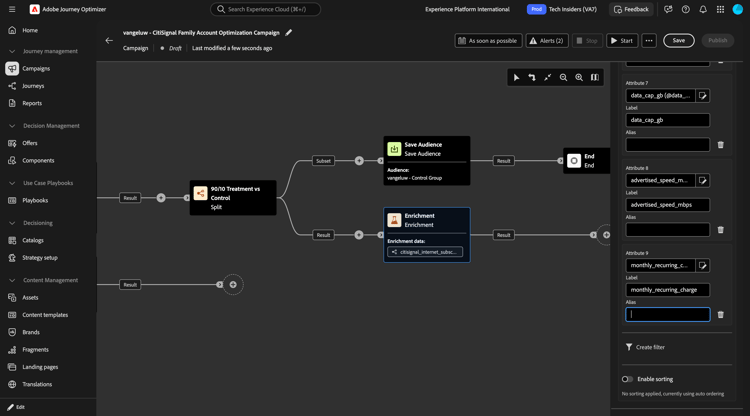This screenshot has height=416, width=750.
Task: Enable the sorting toggle
Action: (627, 379)
